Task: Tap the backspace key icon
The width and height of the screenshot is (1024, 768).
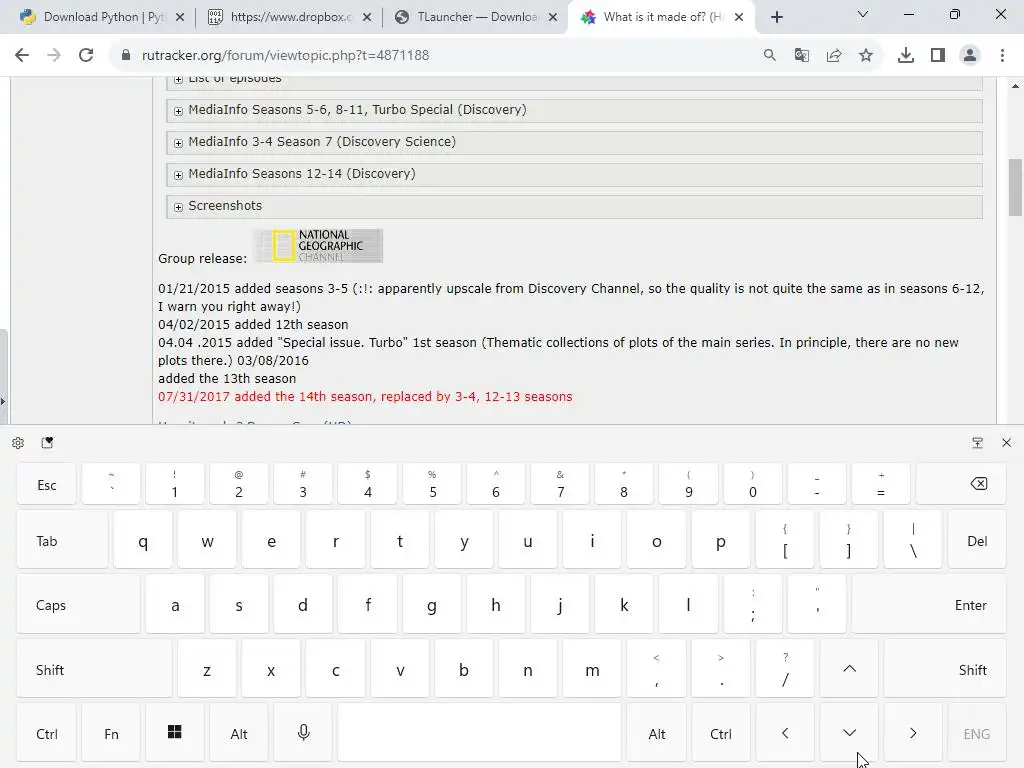Action: [961, 484]
